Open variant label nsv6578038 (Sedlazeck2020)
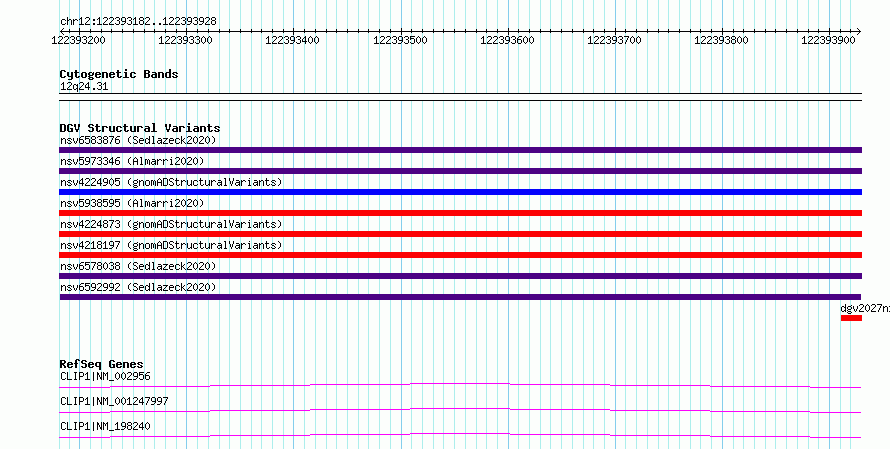This screenshot has height=449, width=890. pyautogui.click(x=138, y=266)
